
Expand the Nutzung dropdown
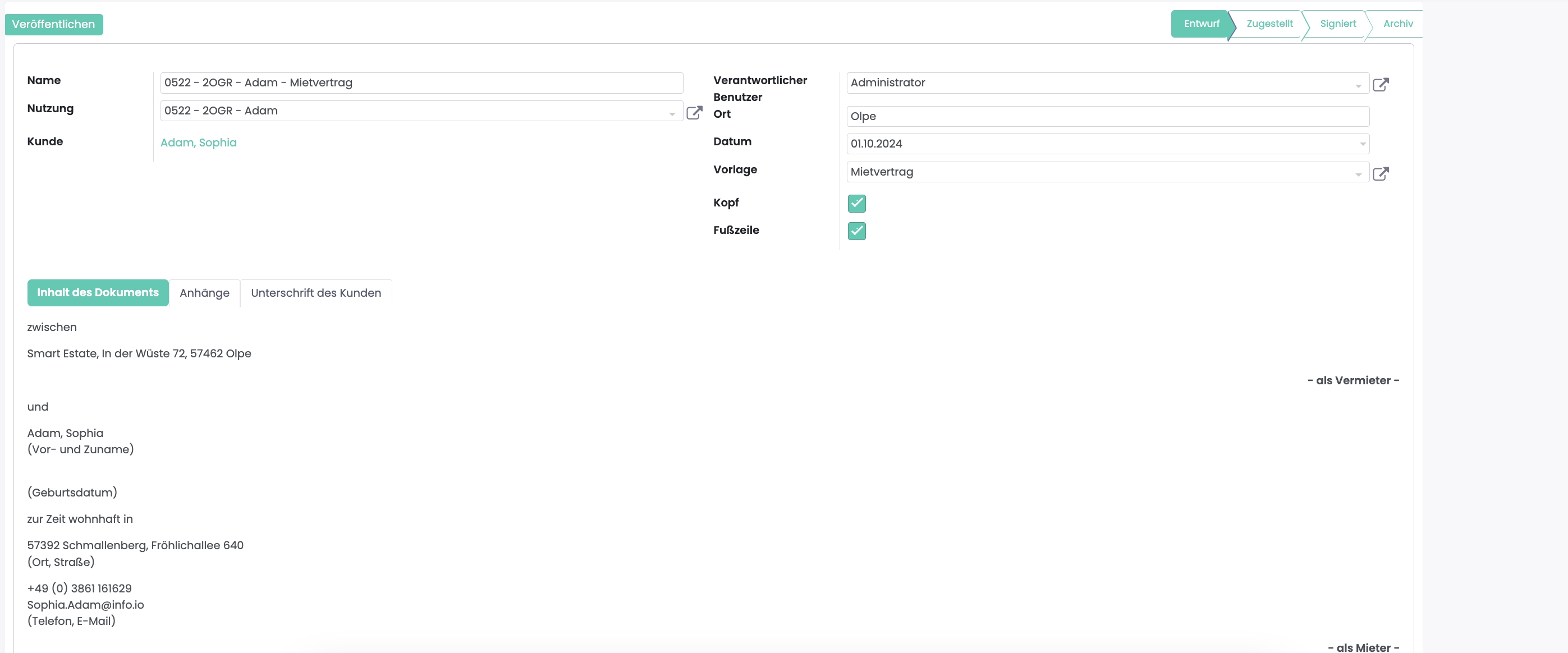[x=671, y=114]
